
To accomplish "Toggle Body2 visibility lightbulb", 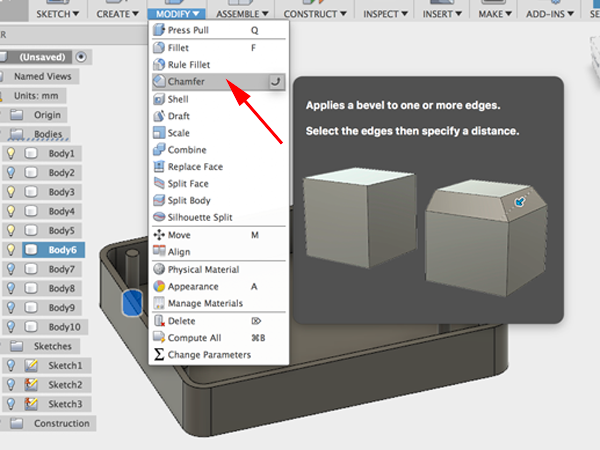I will pyautogui.click(x=11, y=173).
